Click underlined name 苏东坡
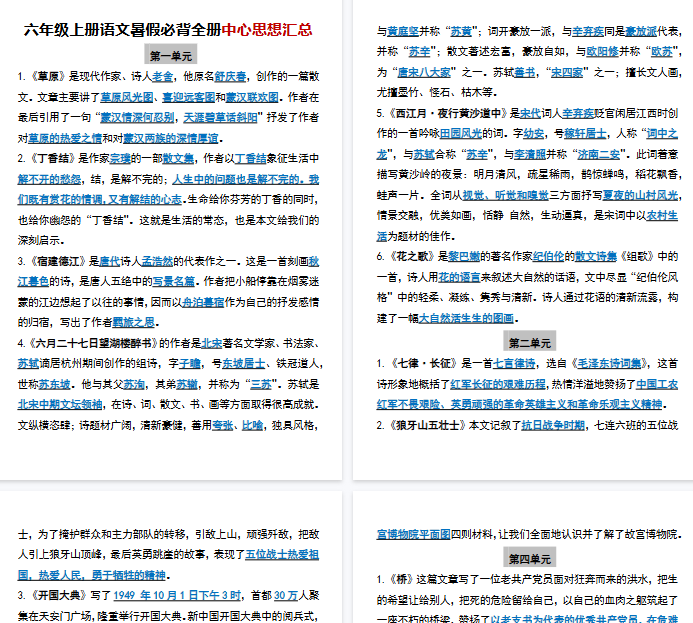Screen dimensions: 693x623 [54, 384]
